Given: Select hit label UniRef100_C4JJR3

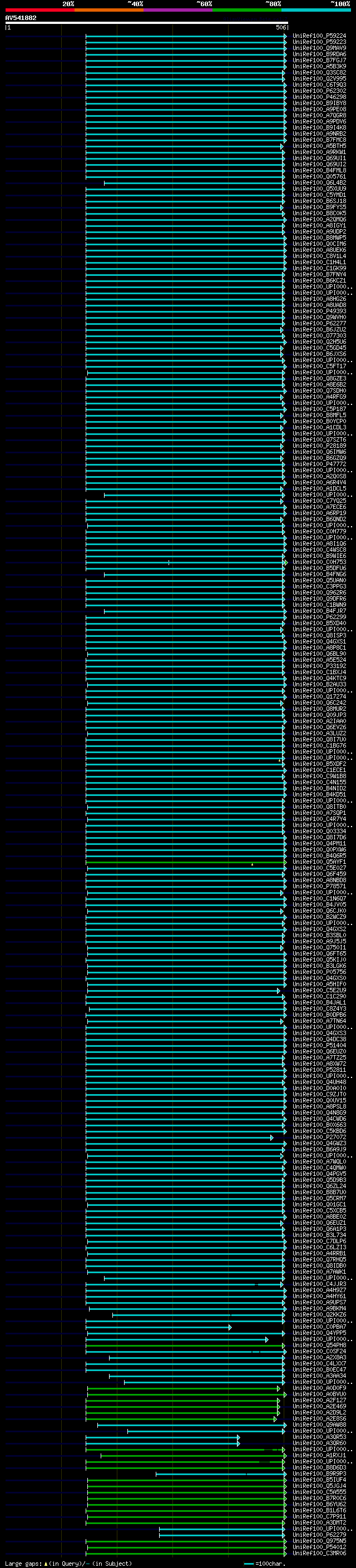Looking at the screenshot, I should (319, 1284).
